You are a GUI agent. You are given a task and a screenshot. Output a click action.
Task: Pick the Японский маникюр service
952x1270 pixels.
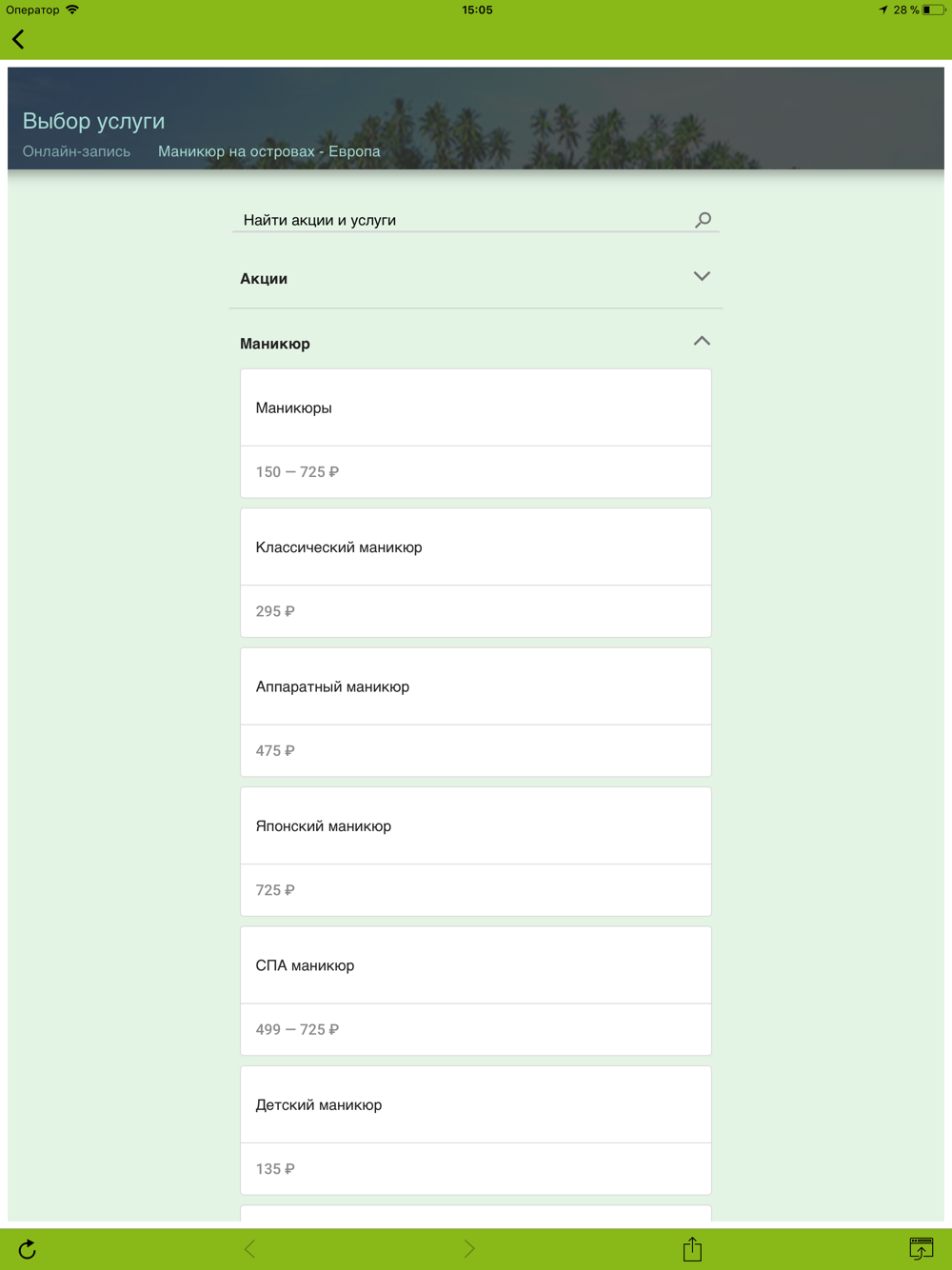click(475, 851)
